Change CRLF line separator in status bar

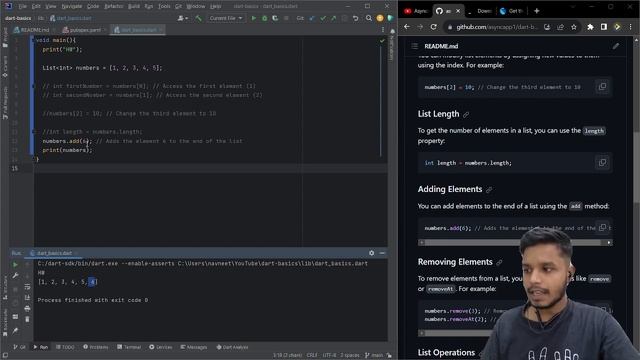click(x=312, y=355)
